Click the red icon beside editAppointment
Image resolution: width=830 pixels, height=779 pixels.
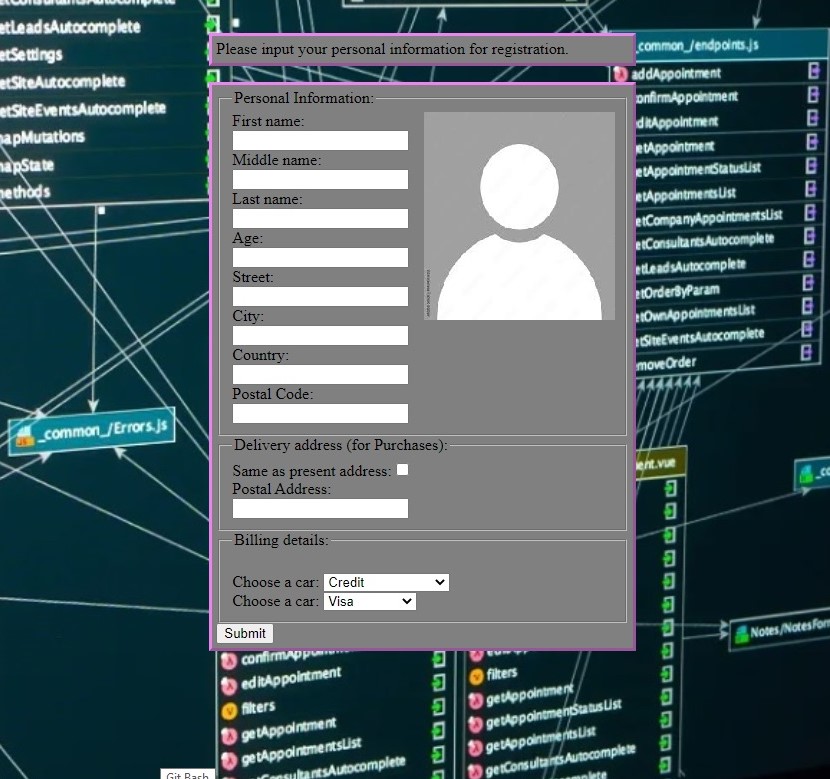(x=228, y=684)
